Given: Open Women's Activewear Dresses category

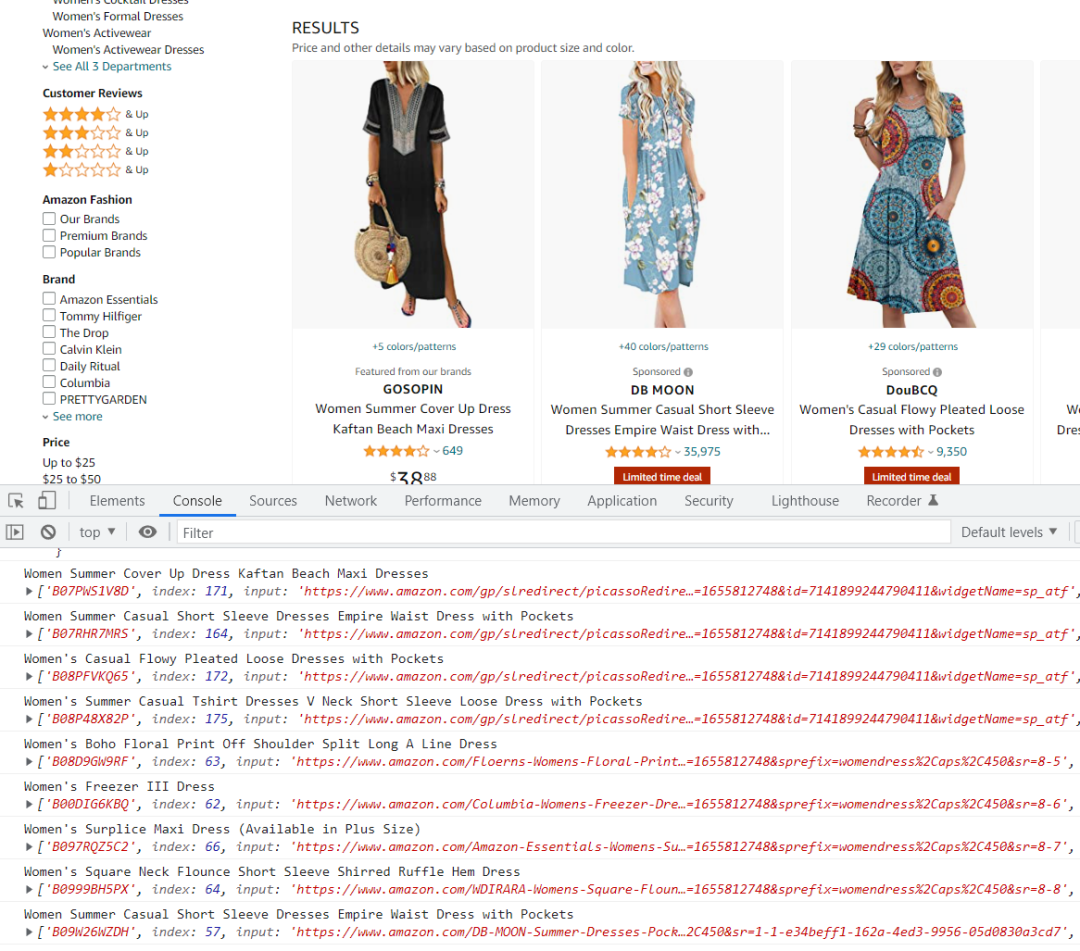Looking at the screenshot, I should (x=128, y=50).
